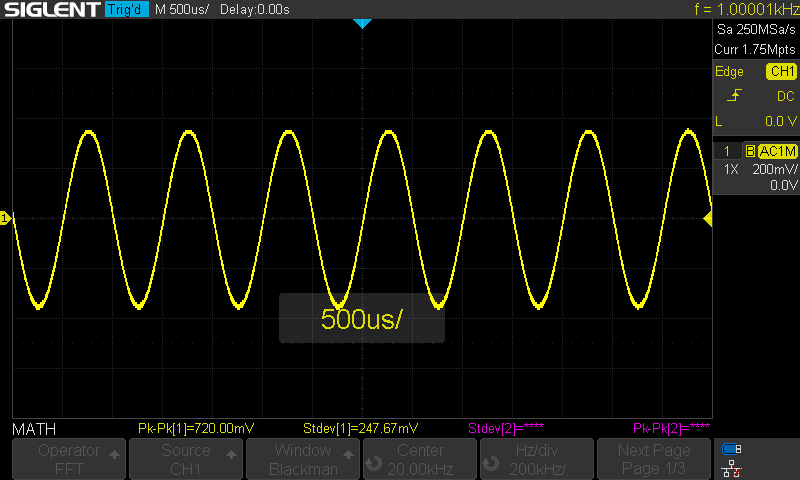Image resolution: width=800 pixels, height=480 pixels.
Task: Click the channel 1 number label
Action: 727,151
